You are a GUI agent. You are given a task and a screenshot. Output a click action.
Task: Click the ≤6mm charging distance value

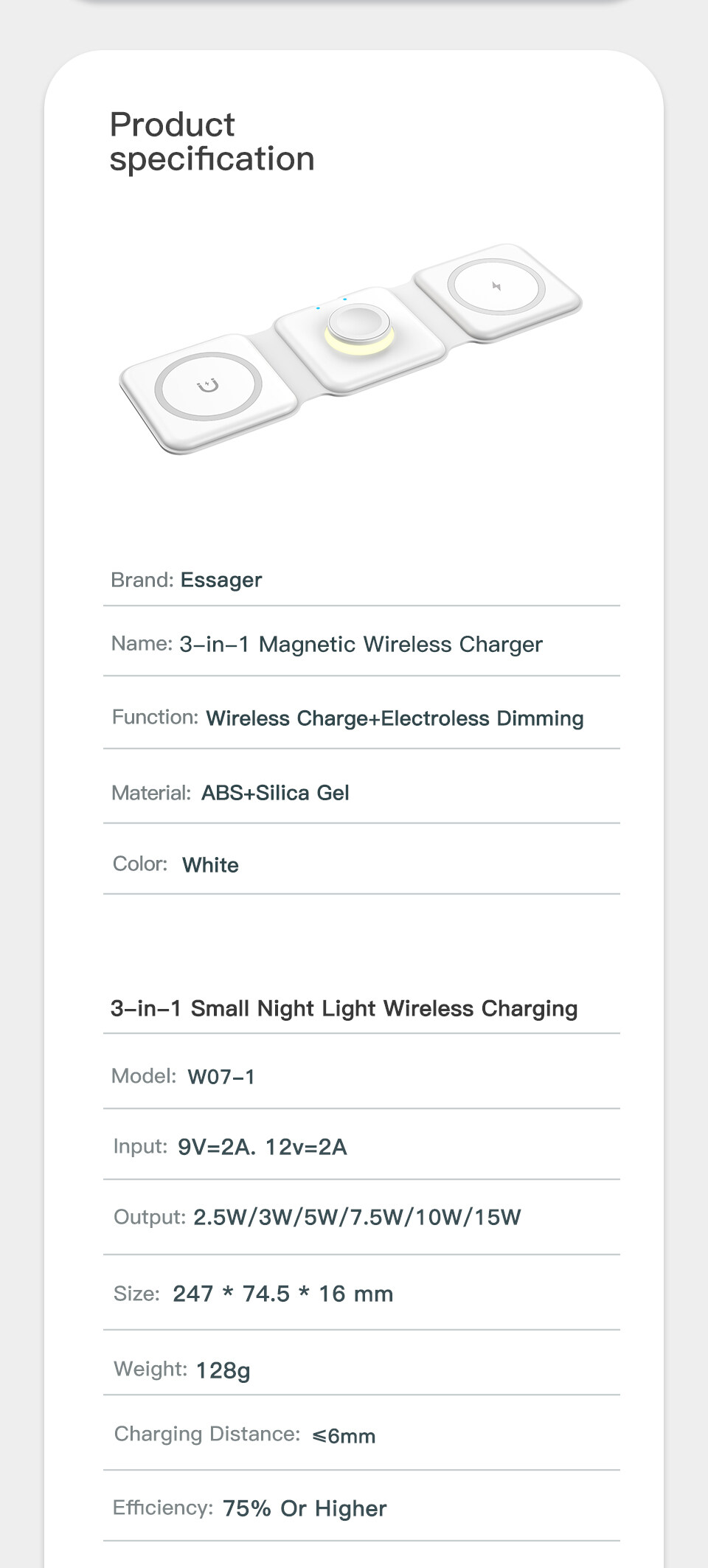[x=344, y=1436]
